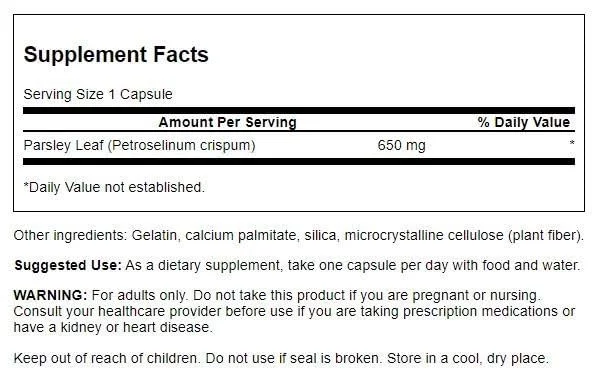The height and width of the screenshot is (376, 598).
Task: Select the Serving Size 1 Capsule text
Action: tap(98, 94)
